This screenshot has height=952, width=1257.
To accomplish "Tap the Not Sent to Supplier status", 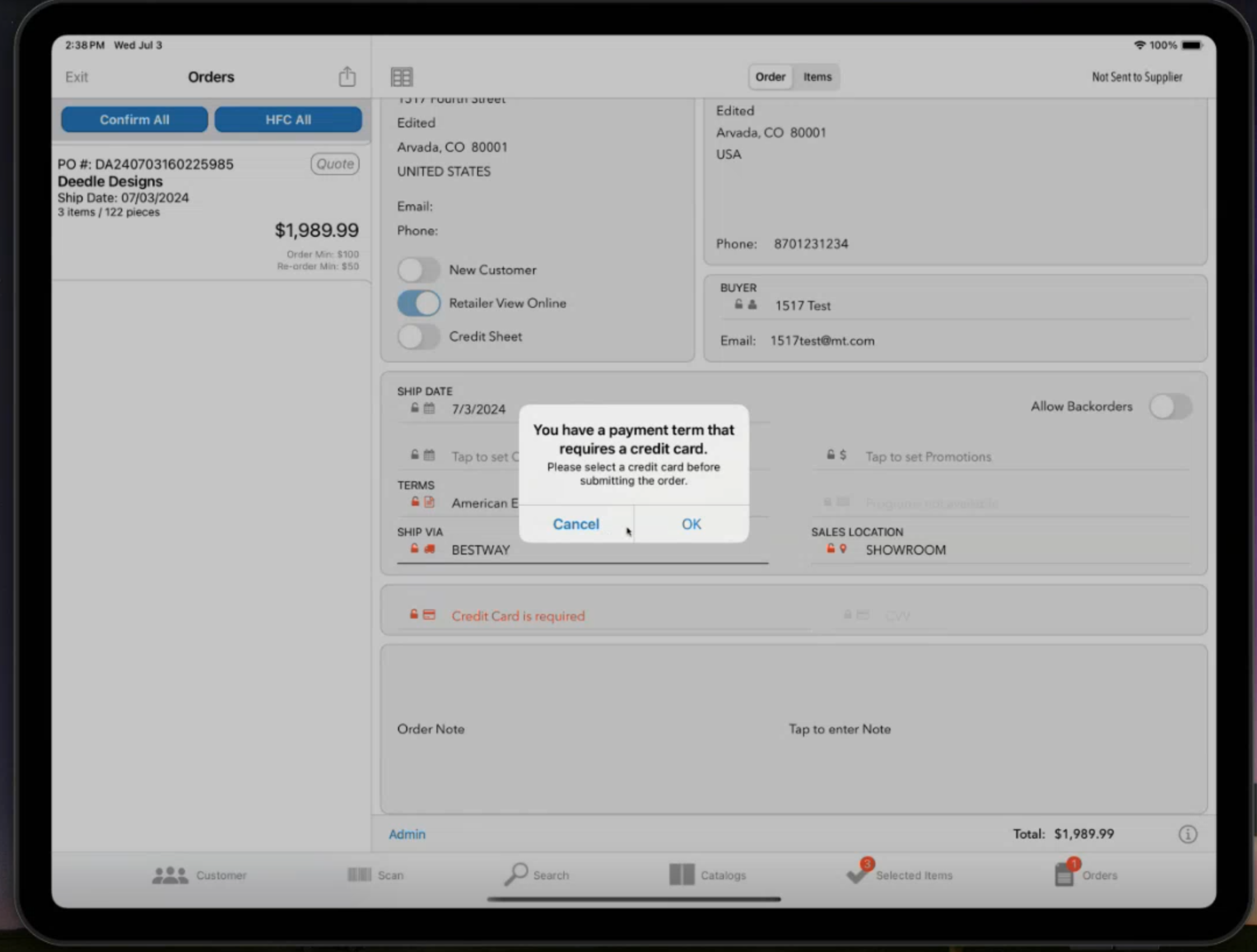I will coord(1137,77).
